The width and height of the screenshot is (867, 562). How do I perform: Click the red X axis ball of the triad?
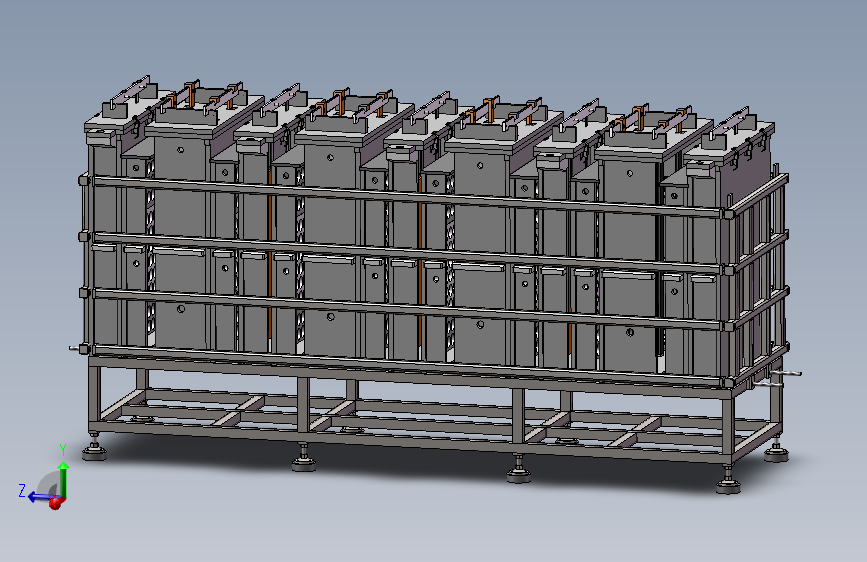click(x=56, y=503)
